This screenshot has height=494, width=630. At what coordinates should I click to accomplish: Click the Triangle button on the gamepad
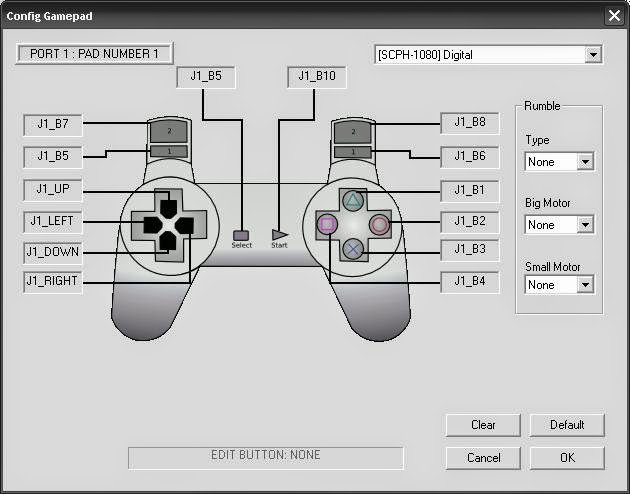tap(353, 200)
